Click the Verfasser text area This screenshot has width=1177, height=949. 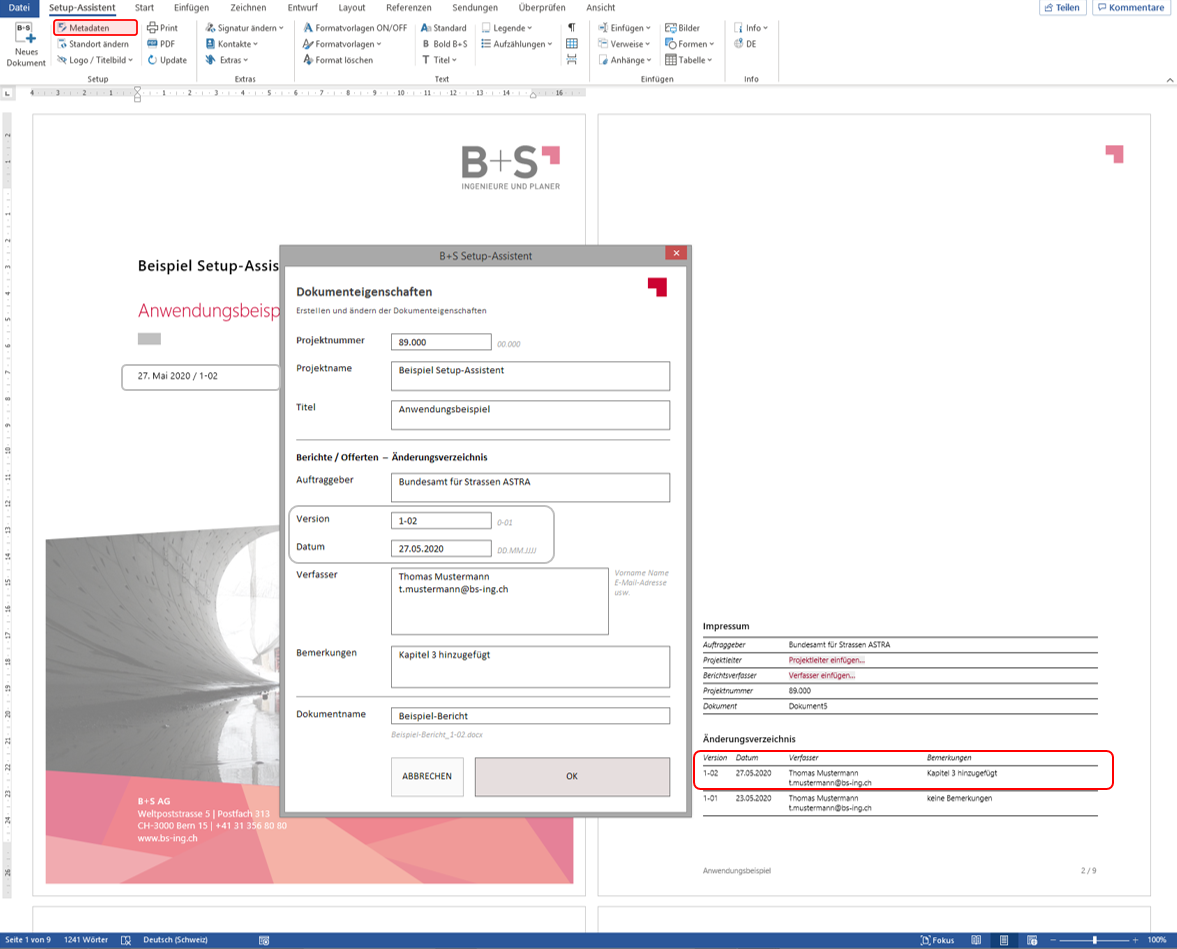(500, 601)
